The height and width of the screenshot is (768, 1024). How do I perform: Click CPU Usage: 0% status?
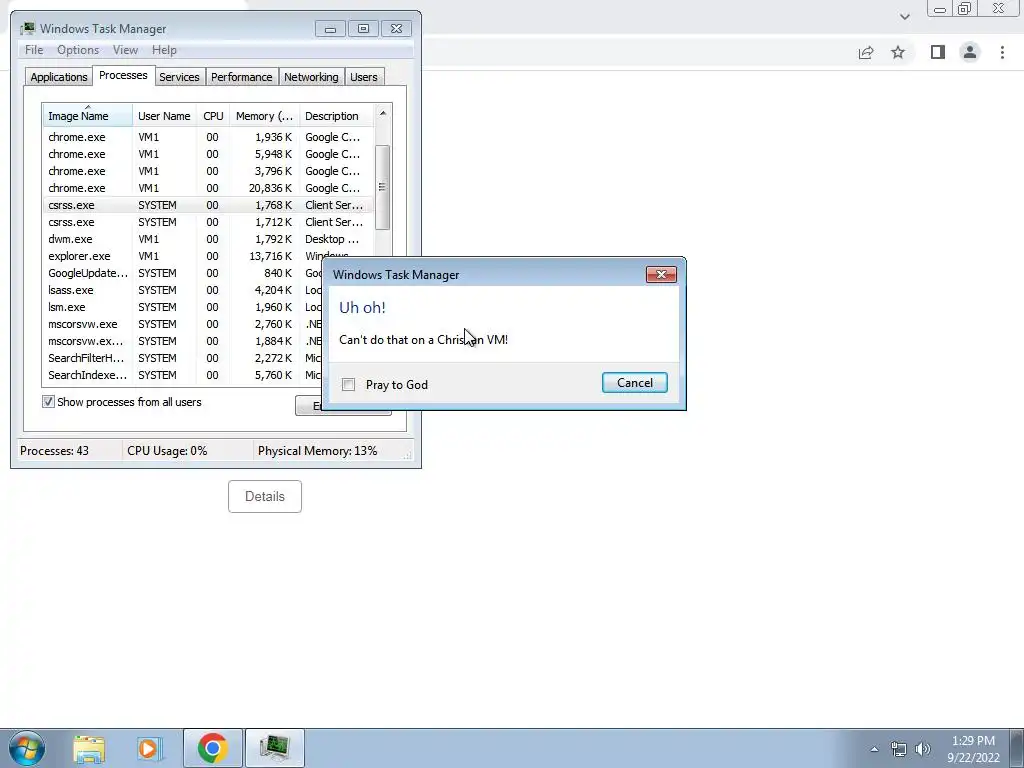point(167,451)
